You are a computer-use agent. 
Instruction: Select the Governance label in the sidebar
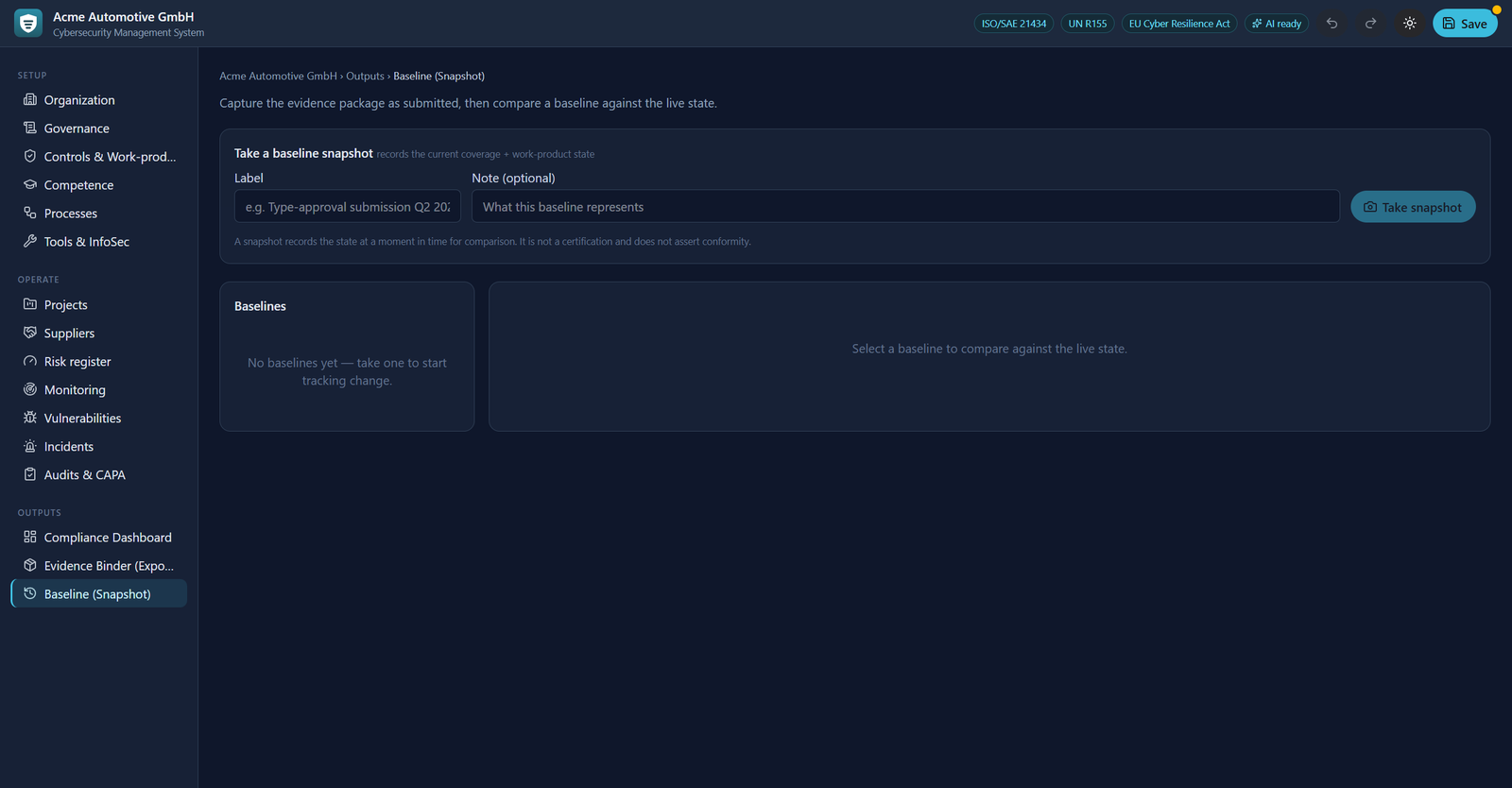(x=77, y=128)
